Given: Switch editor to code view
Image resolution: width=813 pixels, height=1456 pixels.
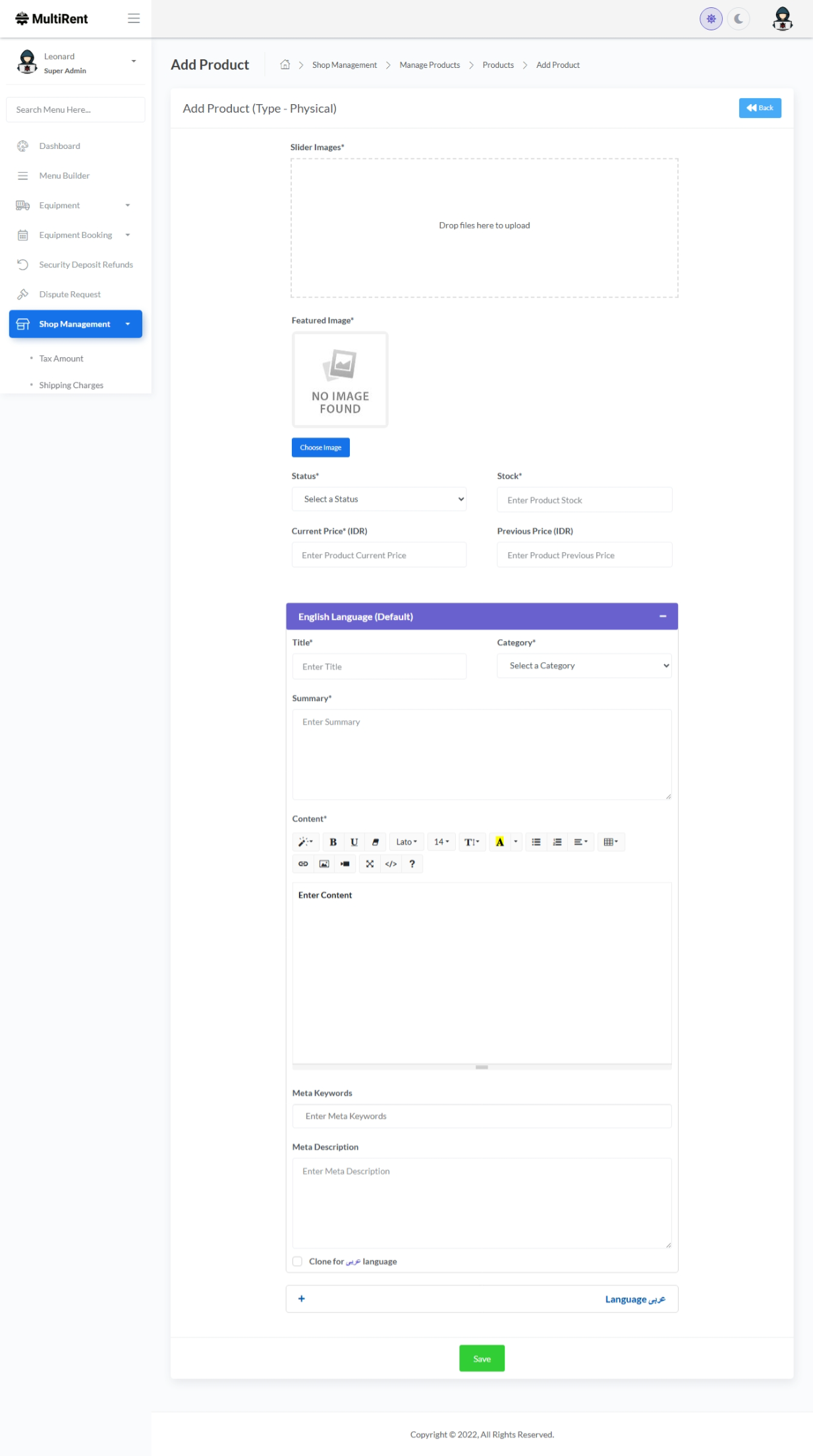Looking at the screenshot, I should coord(391,864).
